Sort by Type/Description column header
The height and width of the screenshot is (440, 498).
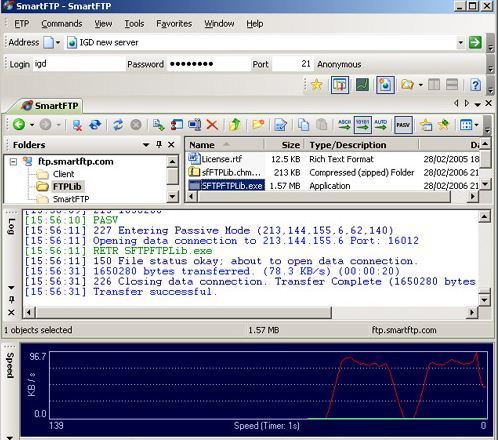362,145
